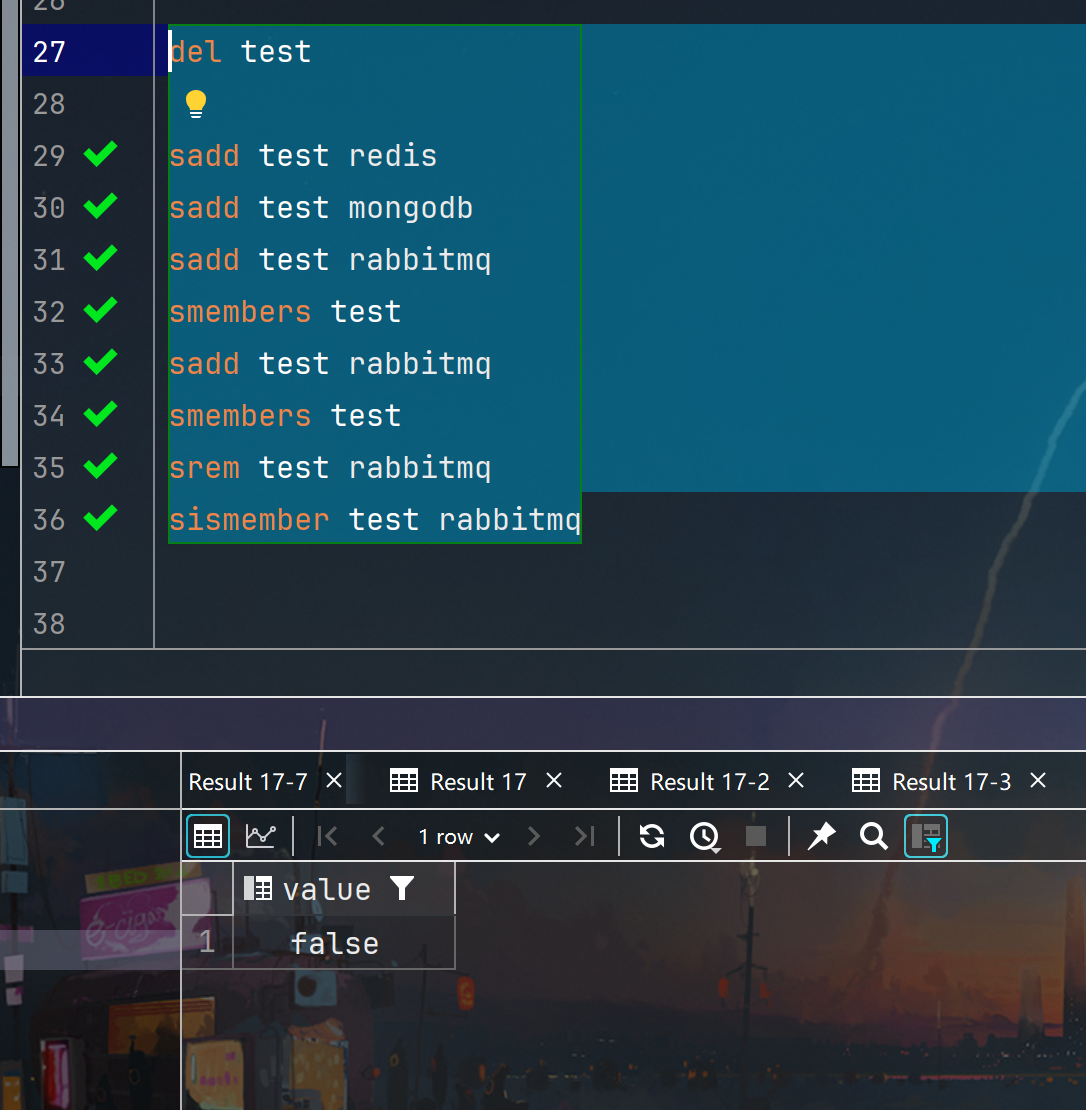1086x1110 pixels.
Task: Click the stop execution square button
Action: point(756,836)
